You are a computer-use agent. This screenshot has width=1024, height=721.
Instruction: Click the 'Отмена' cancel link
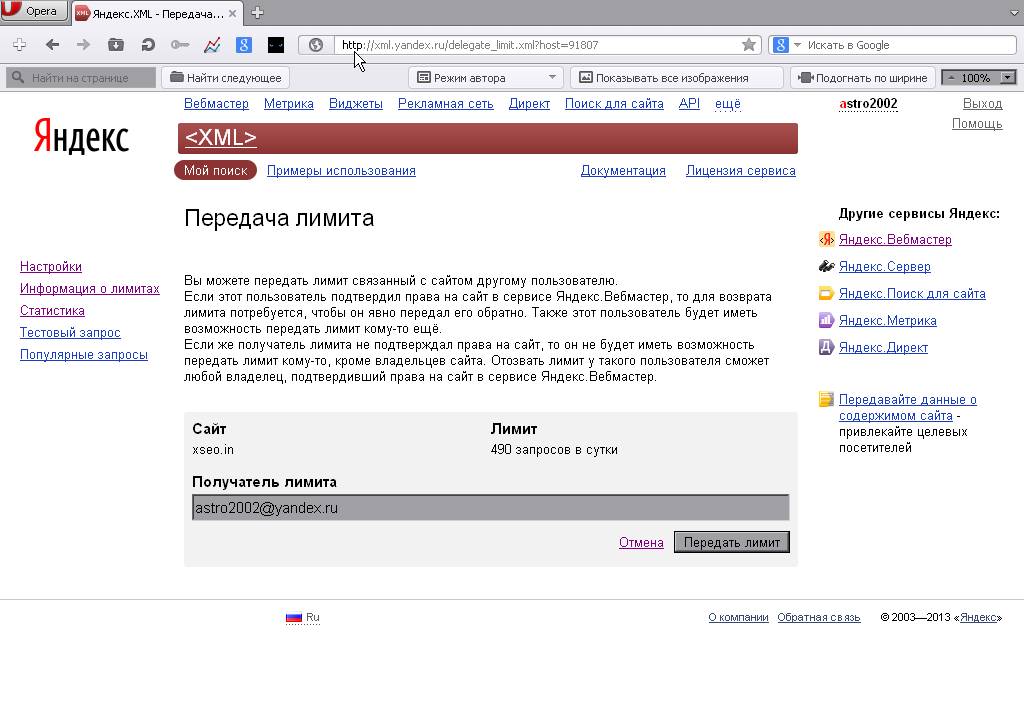[x=641, y=543]
